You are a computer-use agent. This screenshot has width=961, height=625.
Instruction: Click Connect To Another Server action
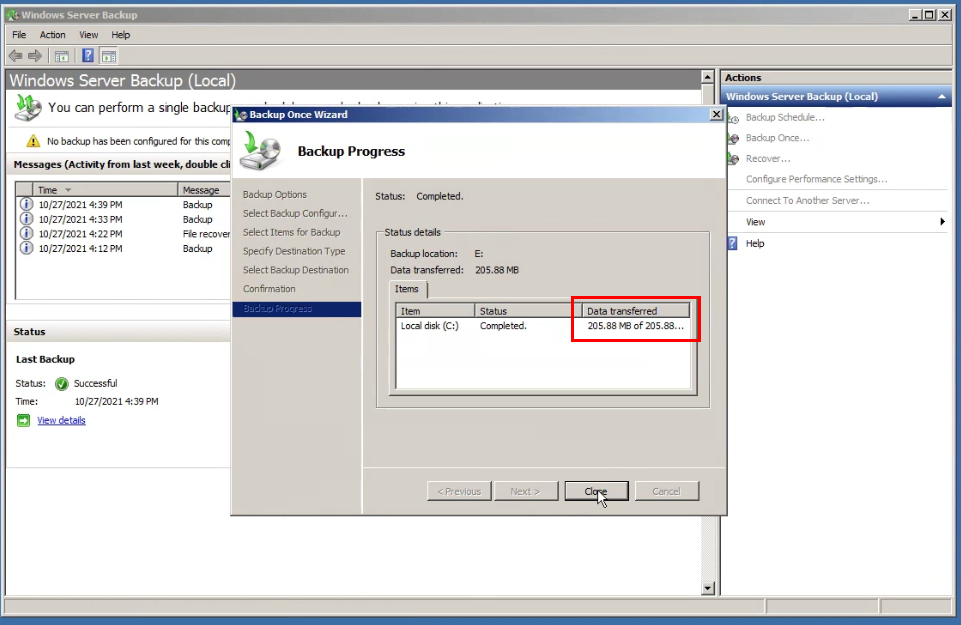click(807, 201)
